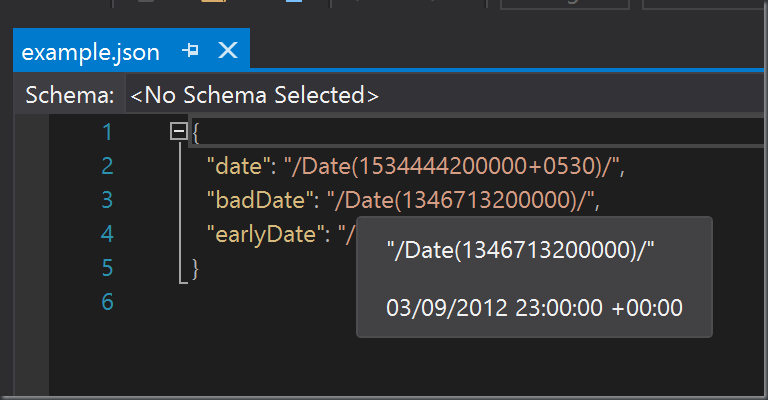The height and width of the screenshot is (400, 768).
Task: Click the badDate value on line 3
Action: (462, 200)
